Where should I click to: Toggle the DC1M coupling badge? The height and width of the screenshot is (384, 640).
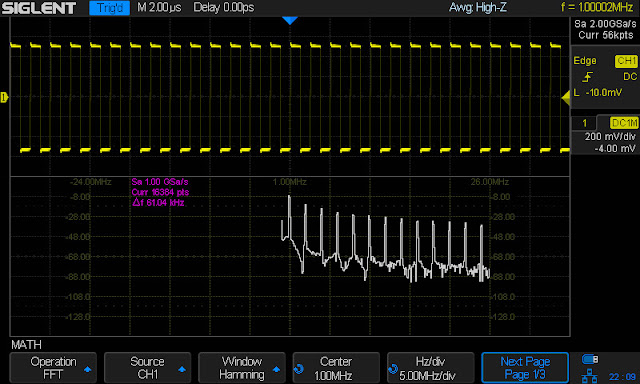click(624, 123)
